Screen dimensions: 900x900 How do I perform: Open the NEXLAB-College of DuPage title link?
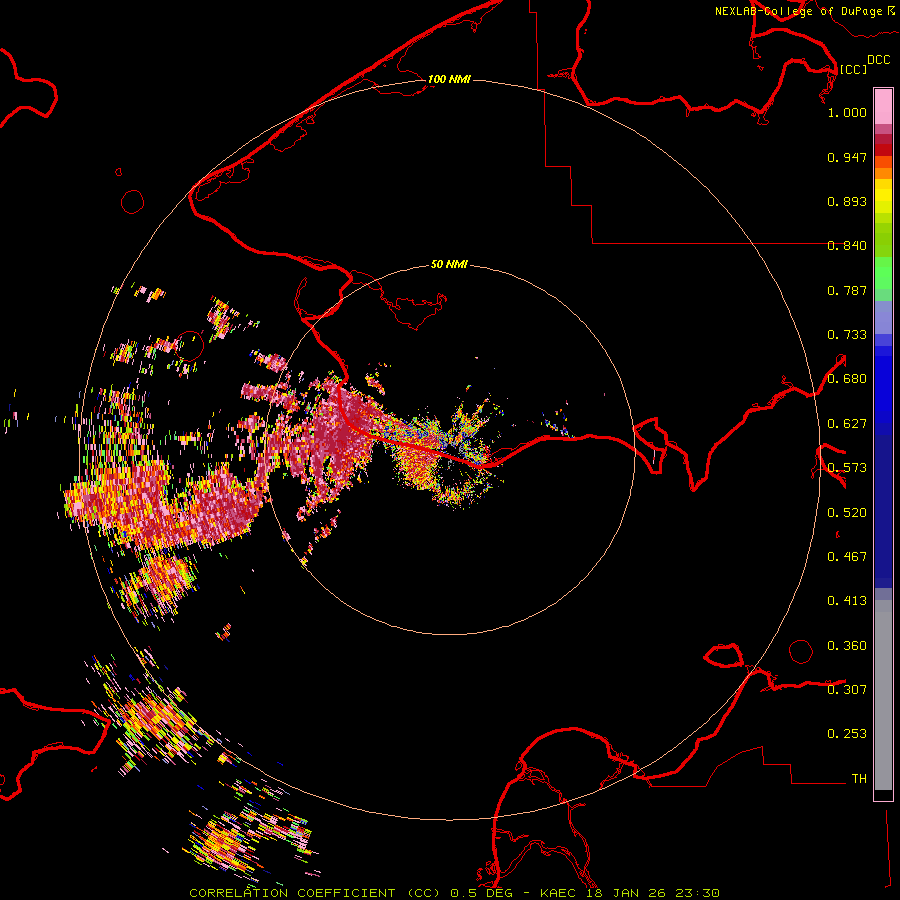coord(798,11)
